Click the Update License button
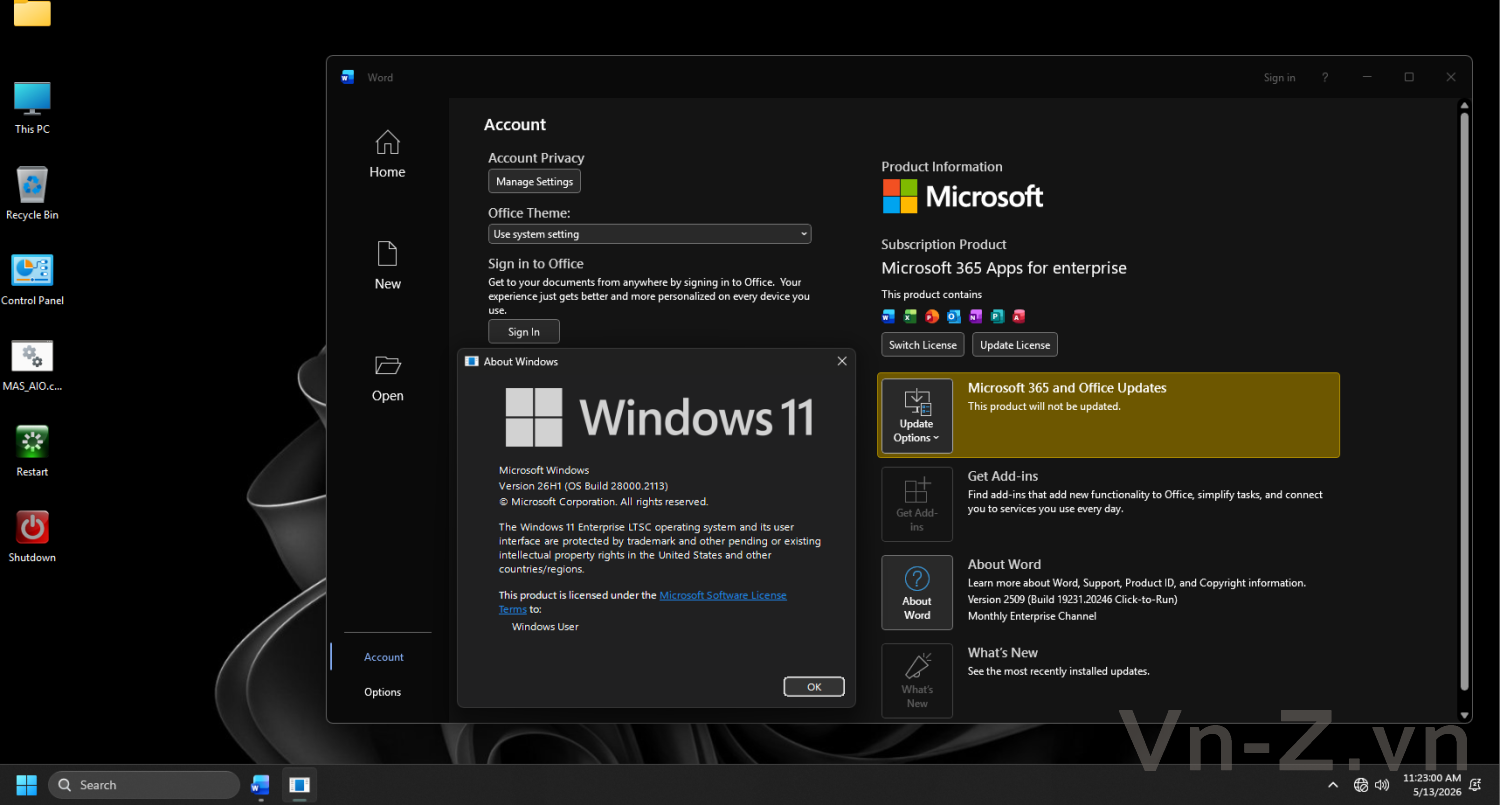 (x=1015, y=345)
